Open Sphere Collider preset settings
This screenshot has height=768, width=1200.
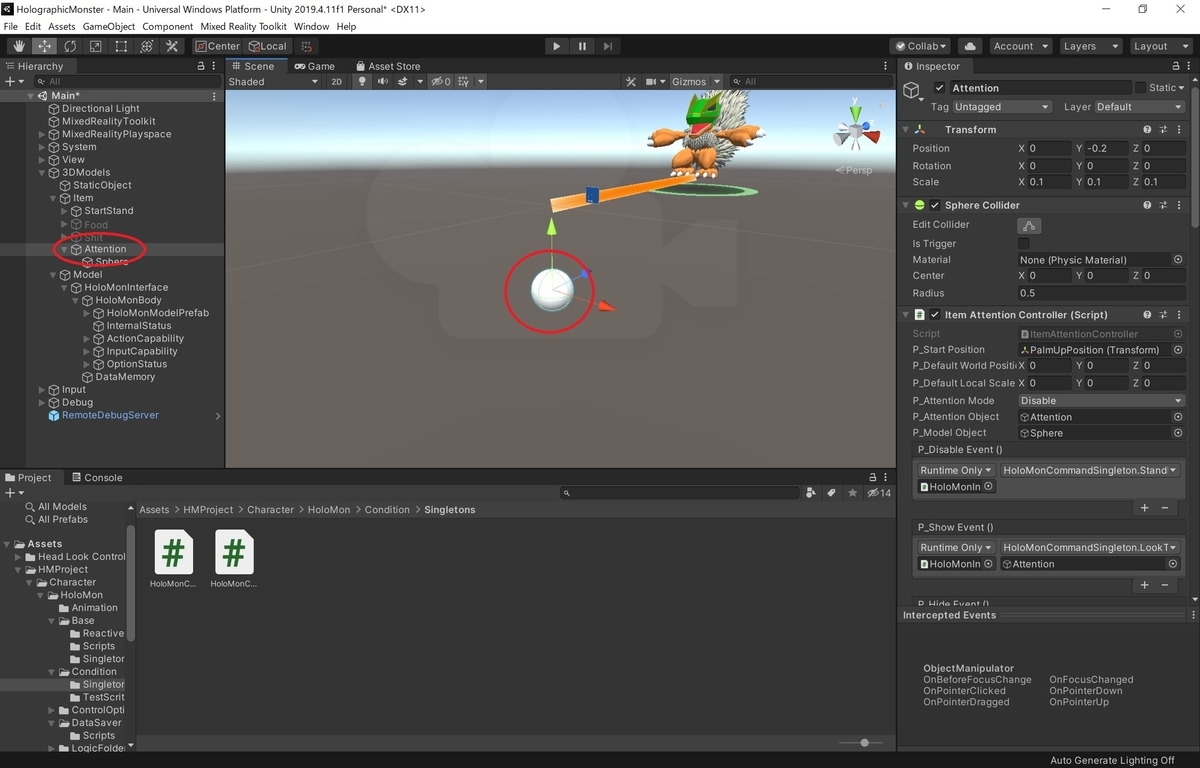click(1162, 205)
